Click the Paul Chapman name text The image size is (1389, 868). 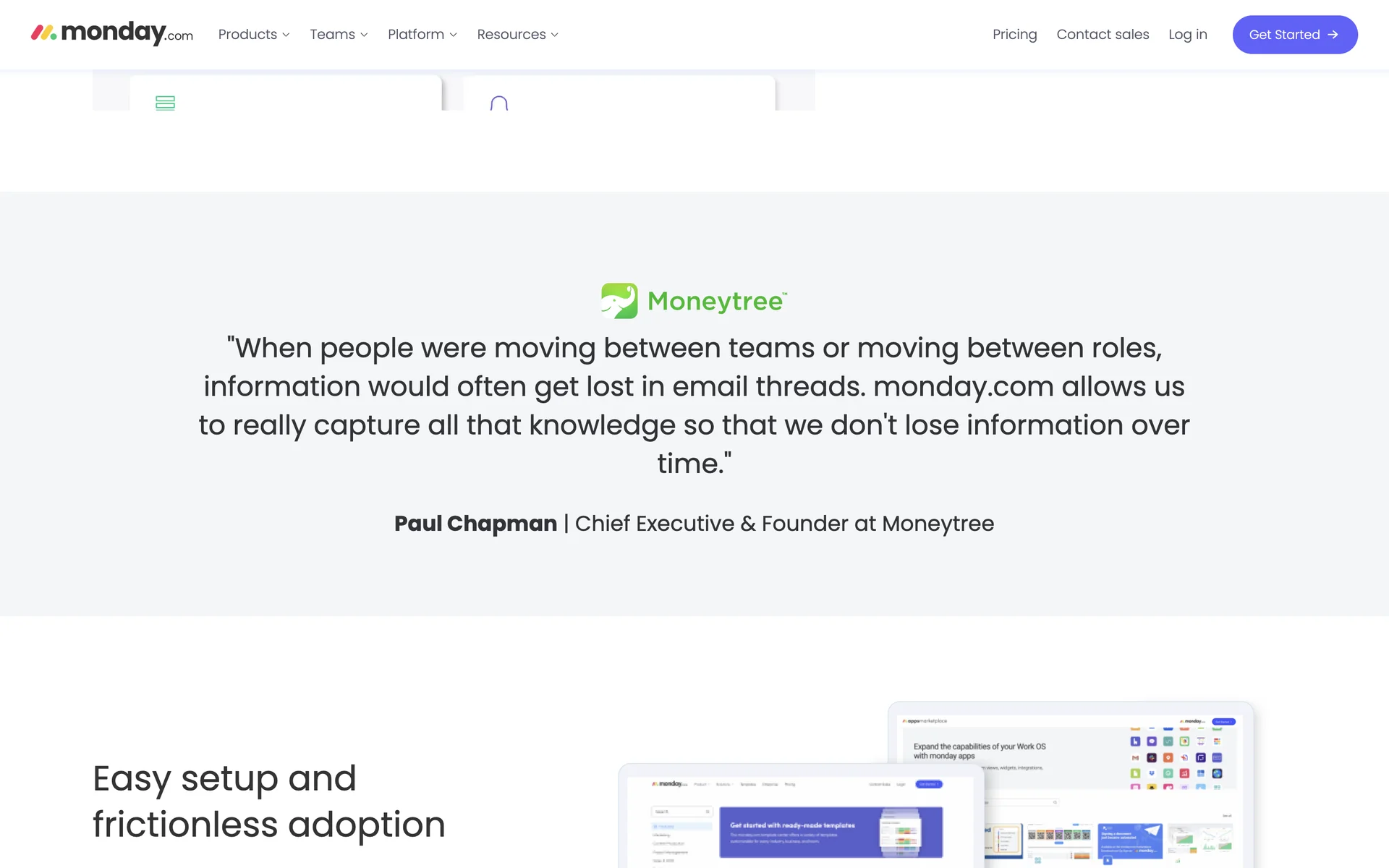click(x=475, y=523)
